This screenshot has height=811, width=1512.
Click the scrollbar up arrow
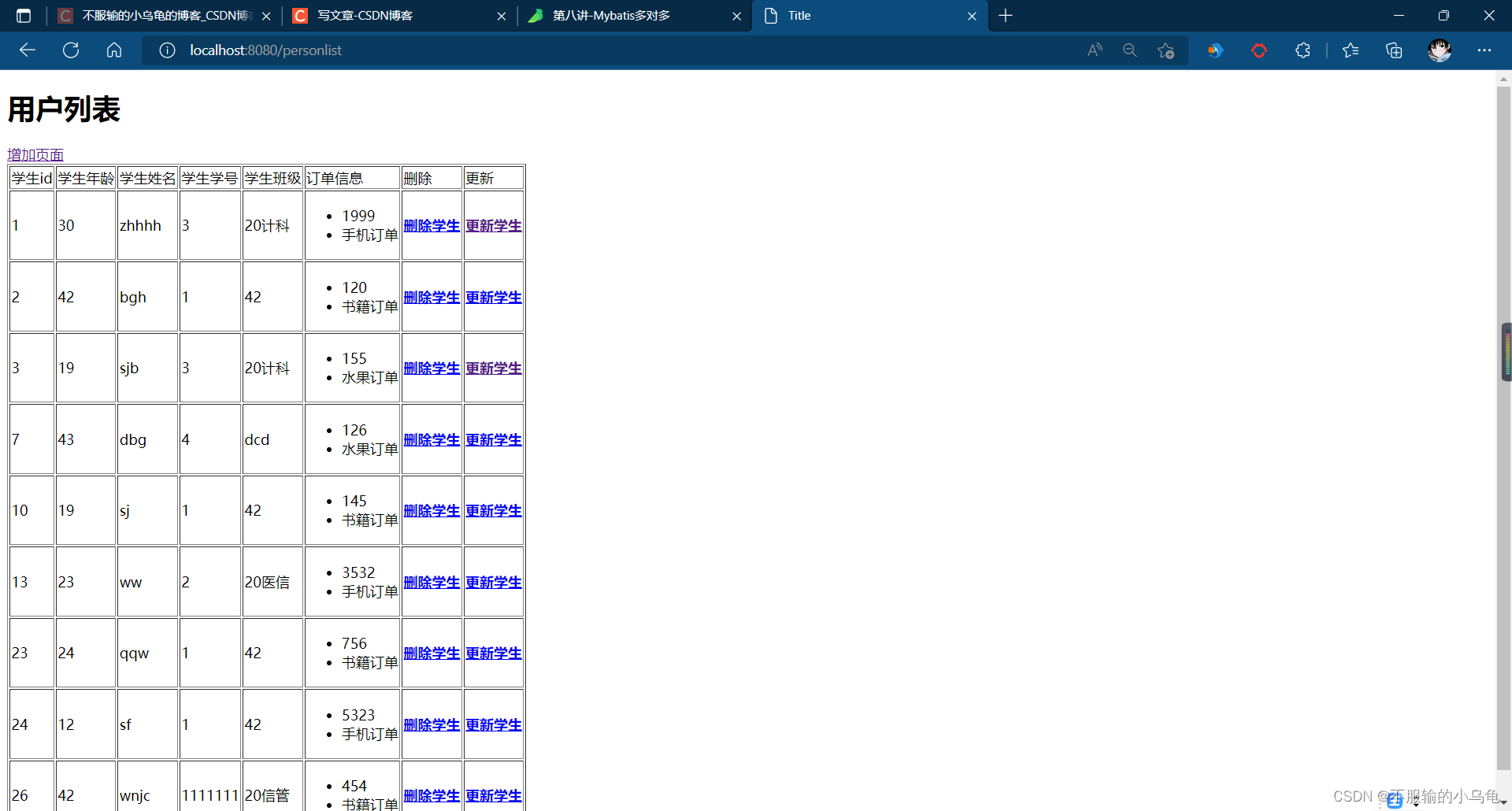point(1503,80)
